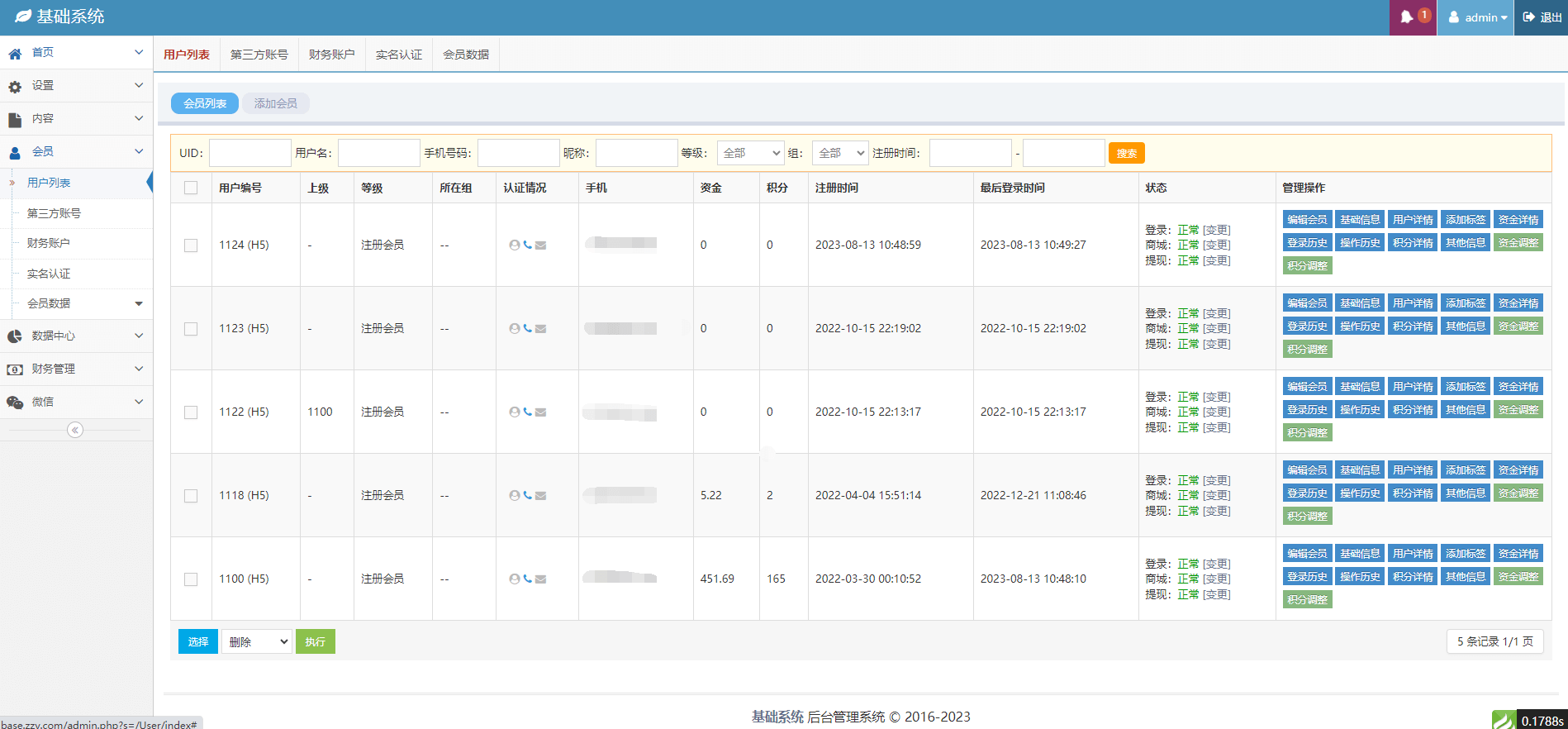
Task: Switch to the 实名认证 tab
Action: coord(398,55)
